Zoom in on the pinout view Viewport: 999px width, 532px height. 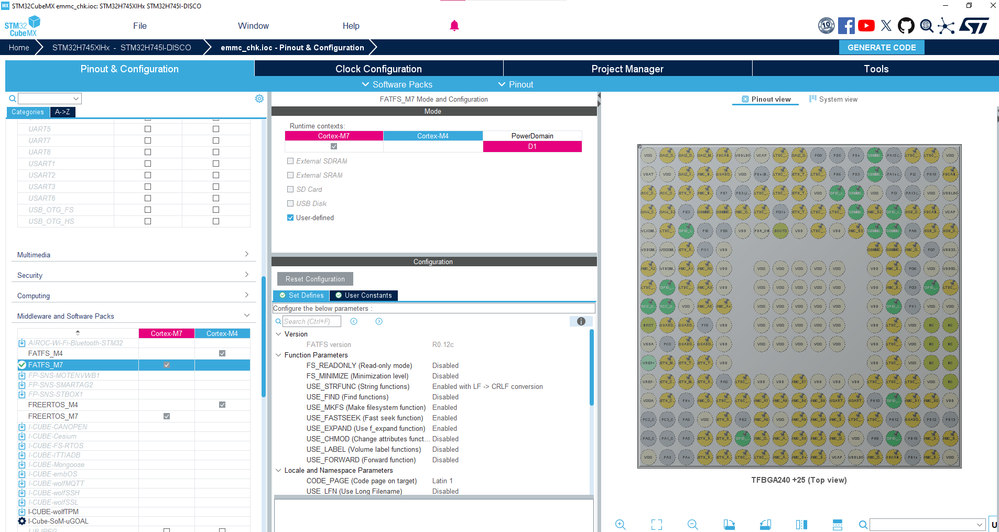point(620,524)
